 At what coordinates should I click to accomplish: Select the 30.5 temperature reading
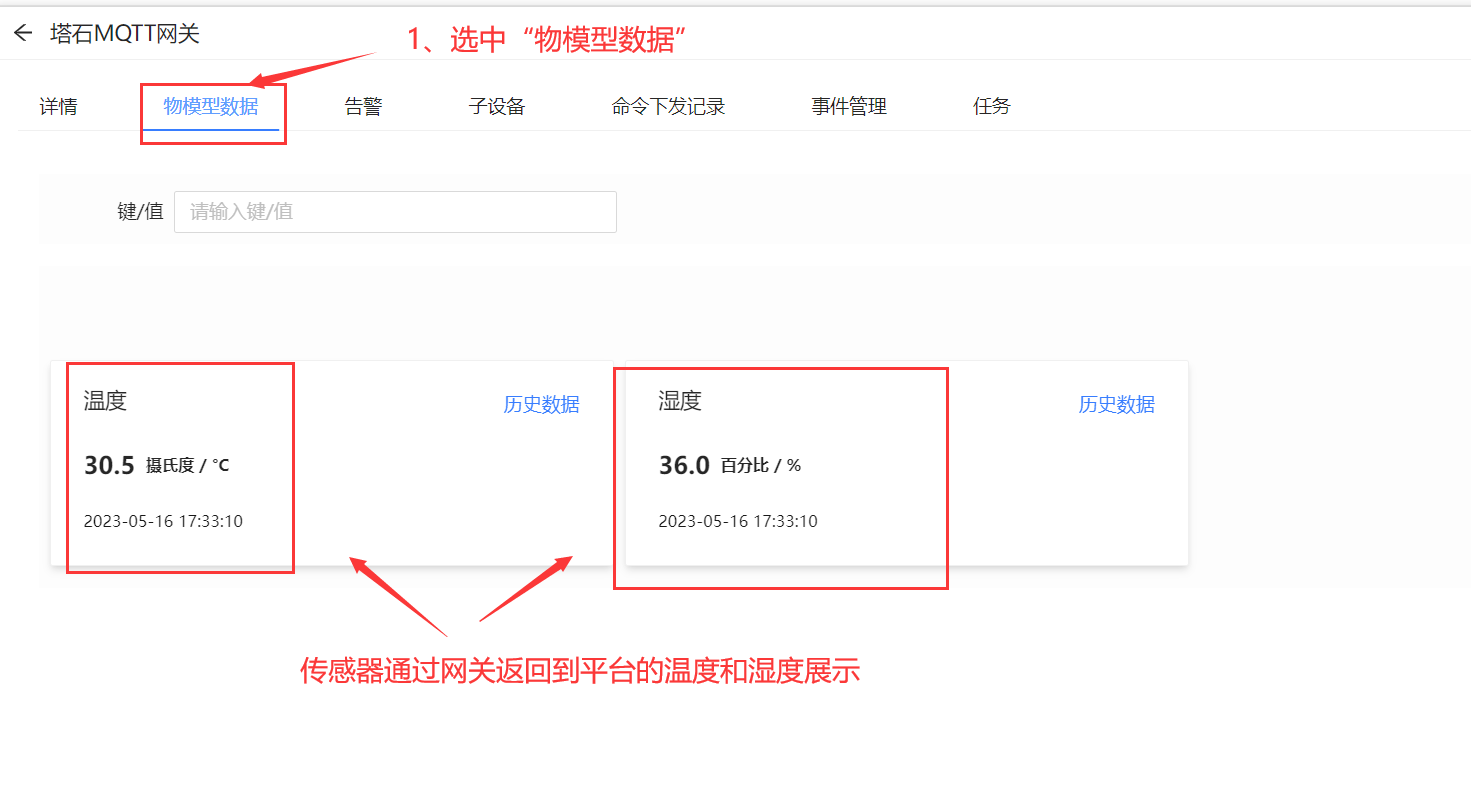tap(109, 465)
